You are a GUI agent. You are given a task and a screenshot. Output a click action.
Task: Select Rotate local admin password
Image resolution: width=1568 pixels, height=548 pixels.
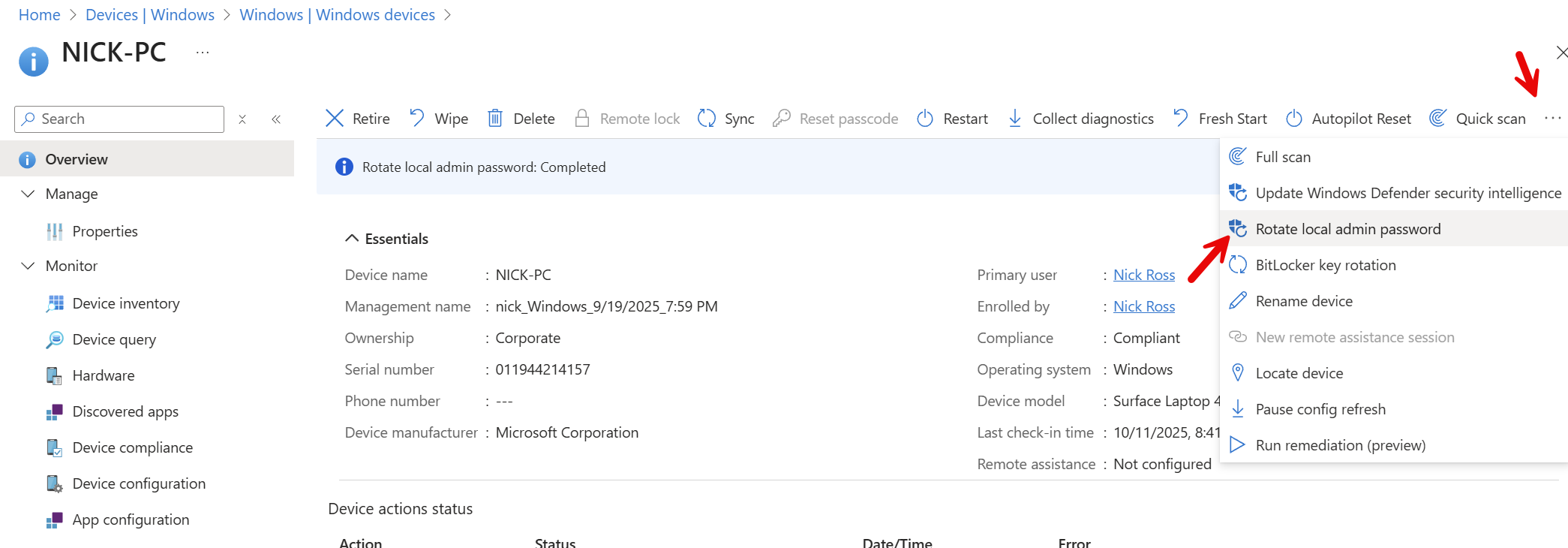[1347, 229]
